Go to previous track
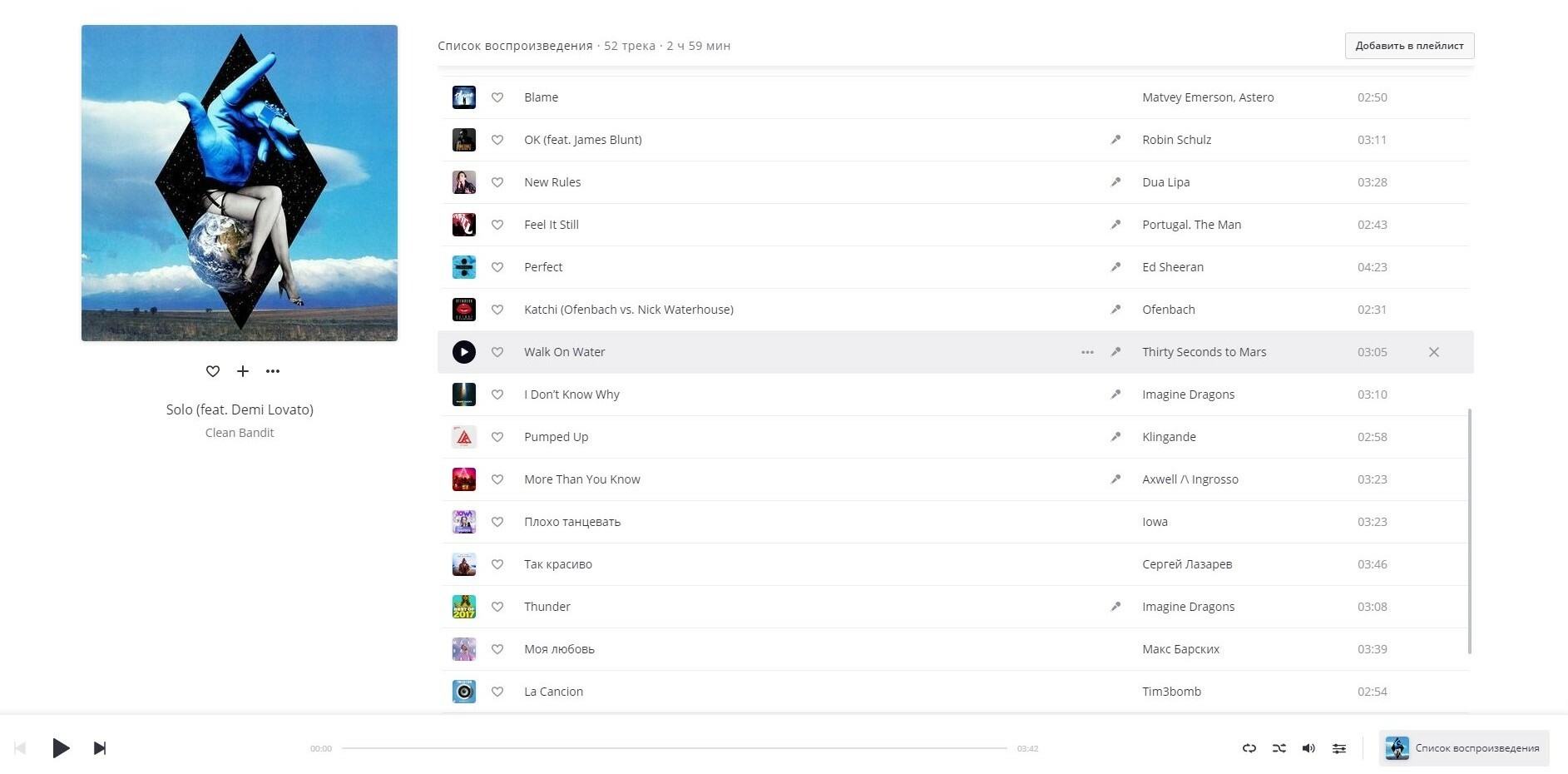The width and height of the screenshot is (1568, 774). [x=21, y=748]
